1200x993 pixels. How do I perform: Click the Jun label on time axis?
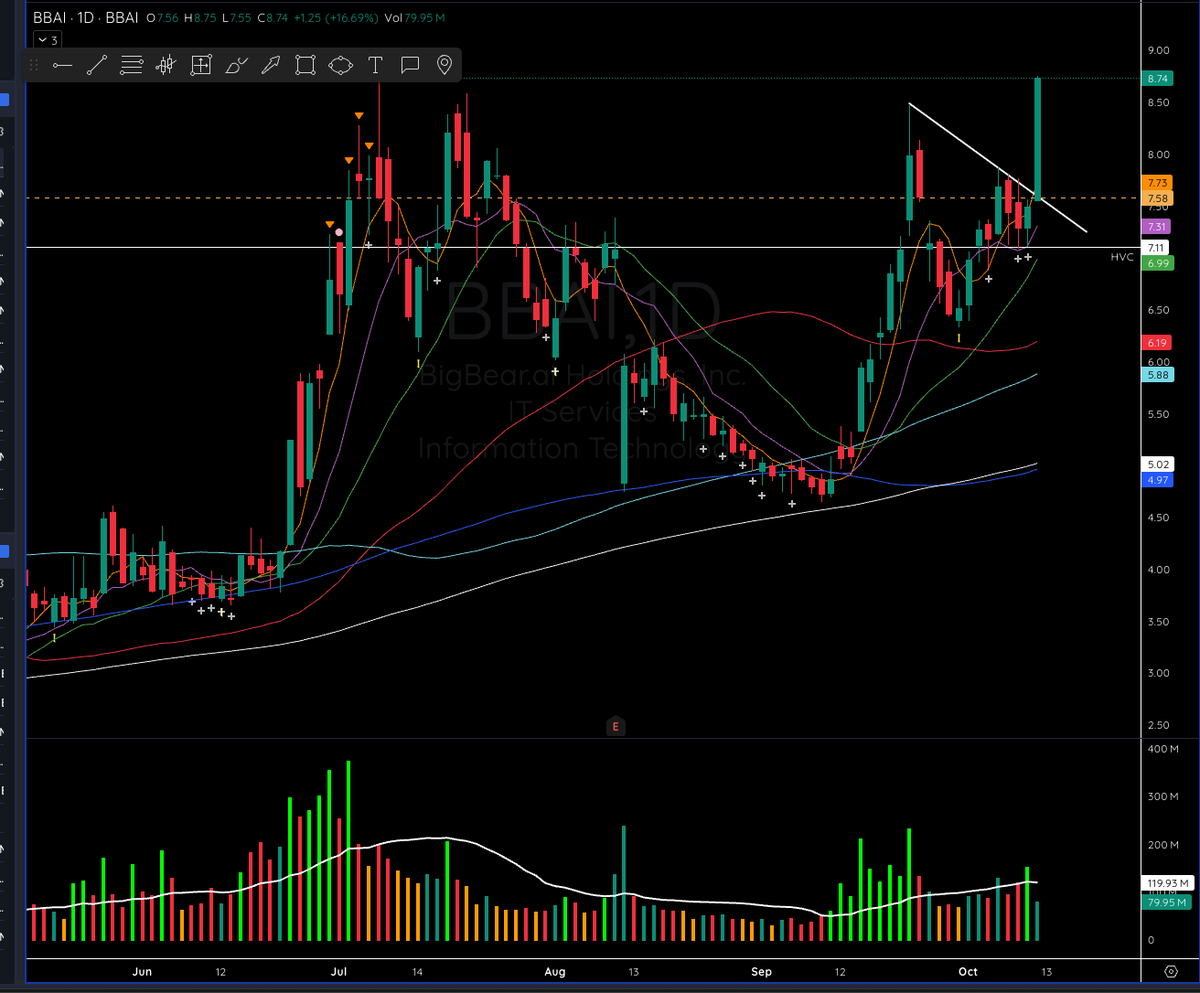142,971
